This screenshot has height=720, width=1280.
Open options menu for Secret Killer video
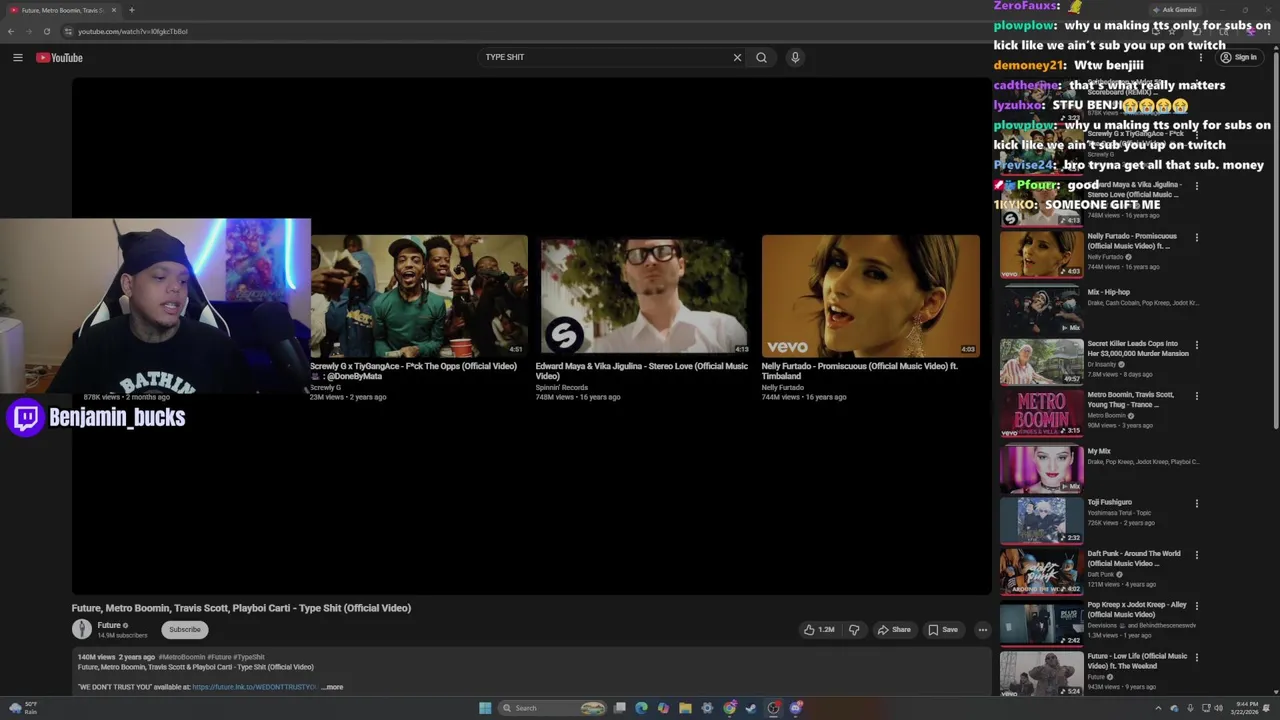tap(1196, 345)
